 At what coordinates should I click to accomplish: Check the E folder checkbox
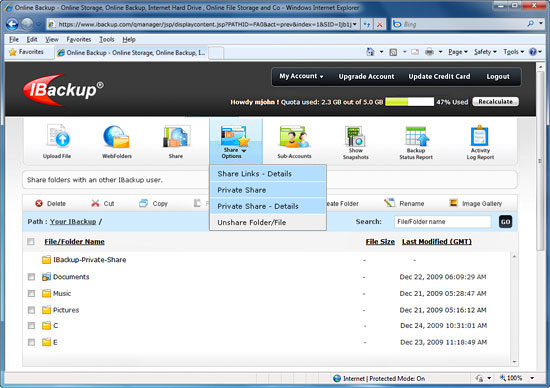coord(31,342)
